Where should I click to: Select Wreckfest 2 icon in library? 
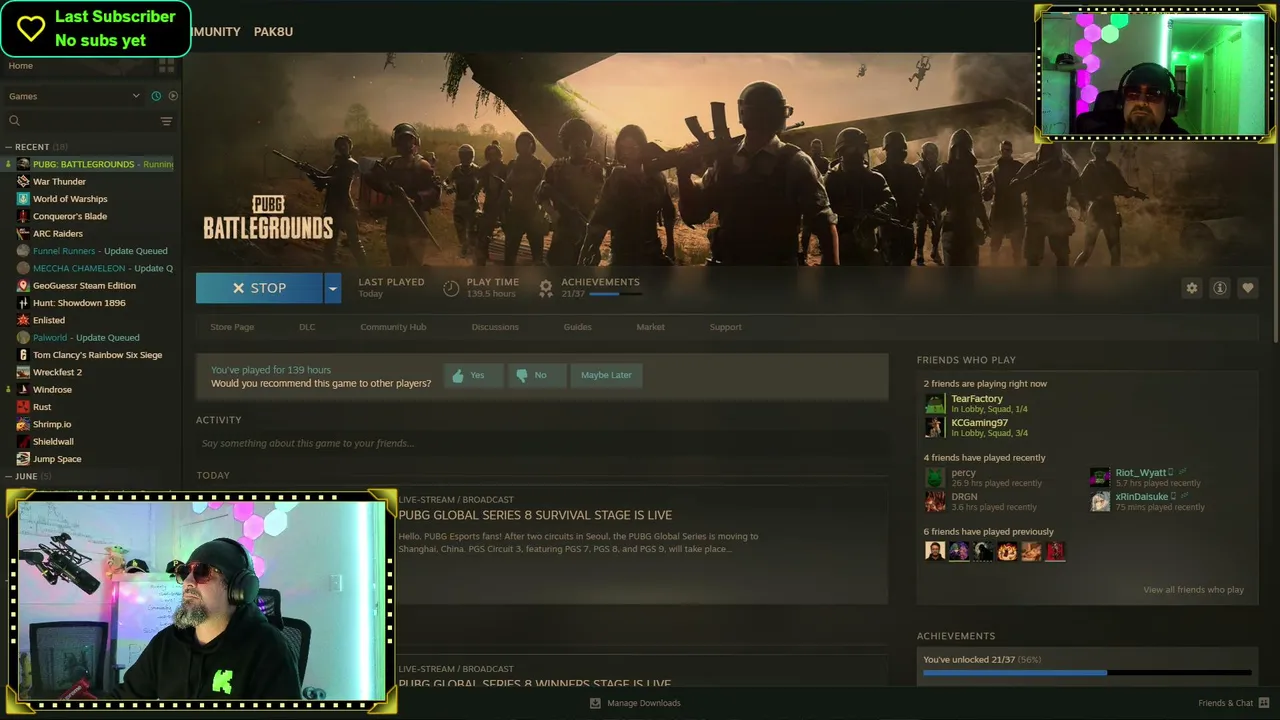coord(23,372)
